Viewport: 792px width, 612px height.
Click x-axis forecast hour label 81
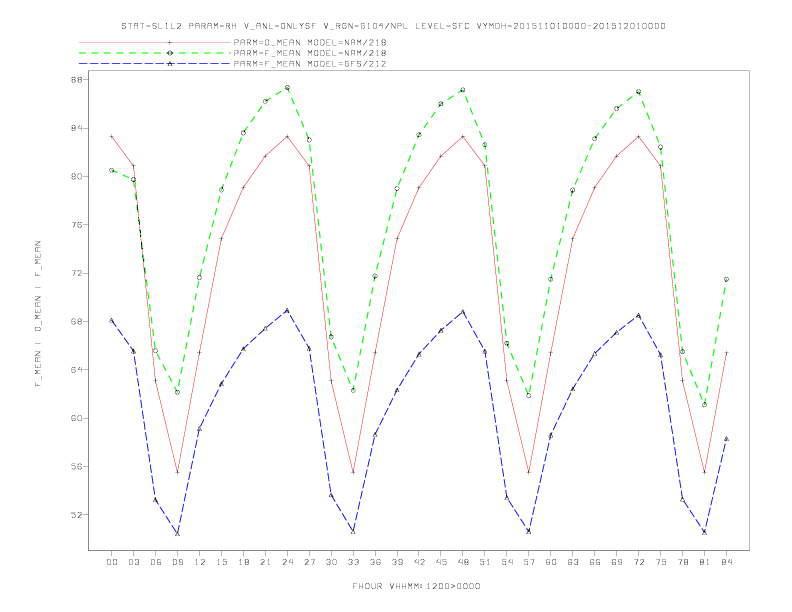(x=705, y=562)
